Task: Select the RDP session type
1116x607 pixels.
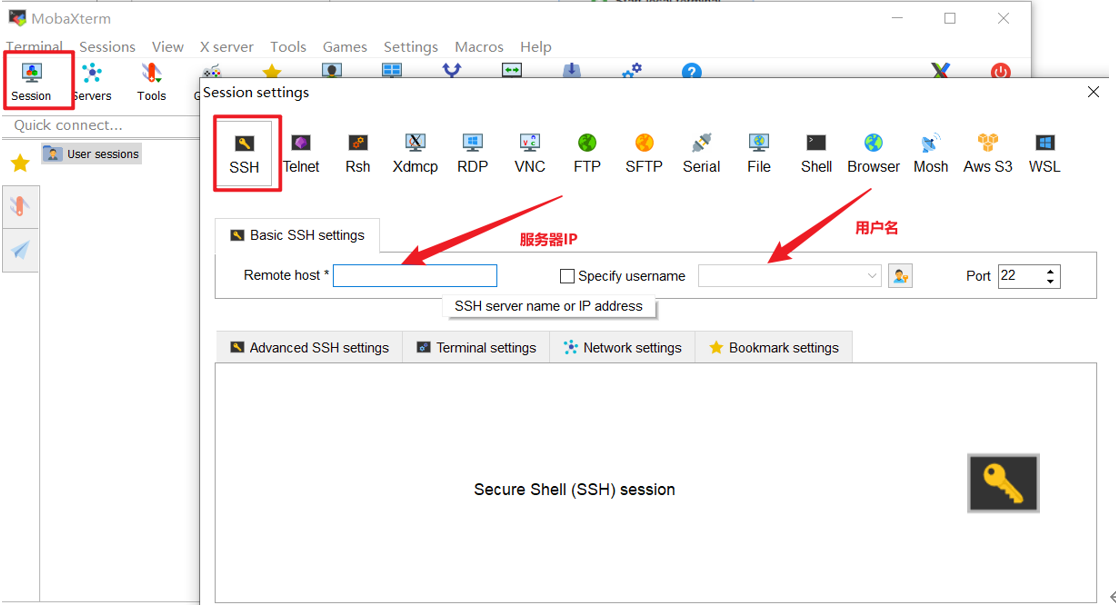Action: (473, 153)
